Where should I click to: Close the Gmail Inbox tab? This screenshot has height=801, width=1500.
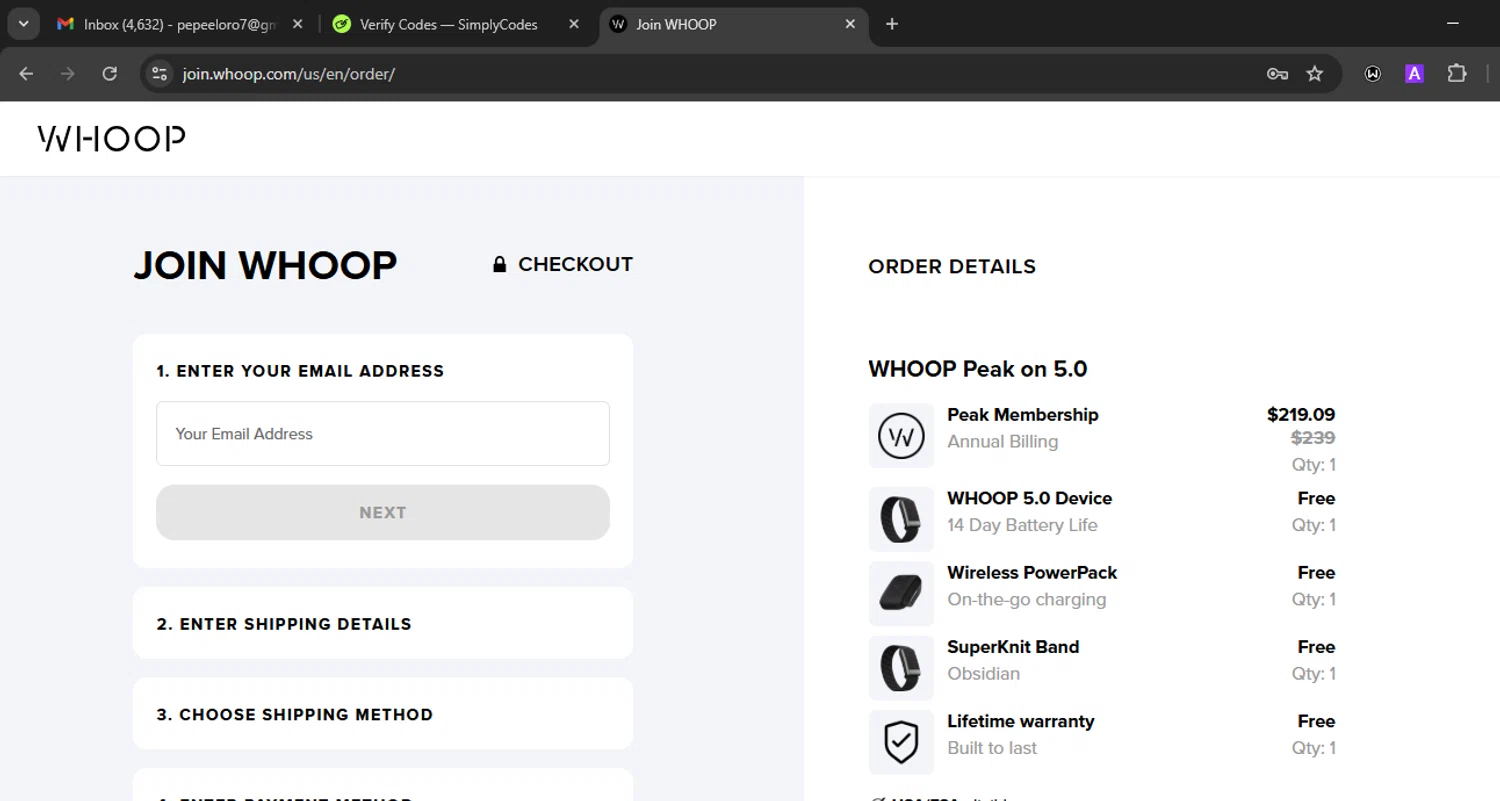point(297,24)
